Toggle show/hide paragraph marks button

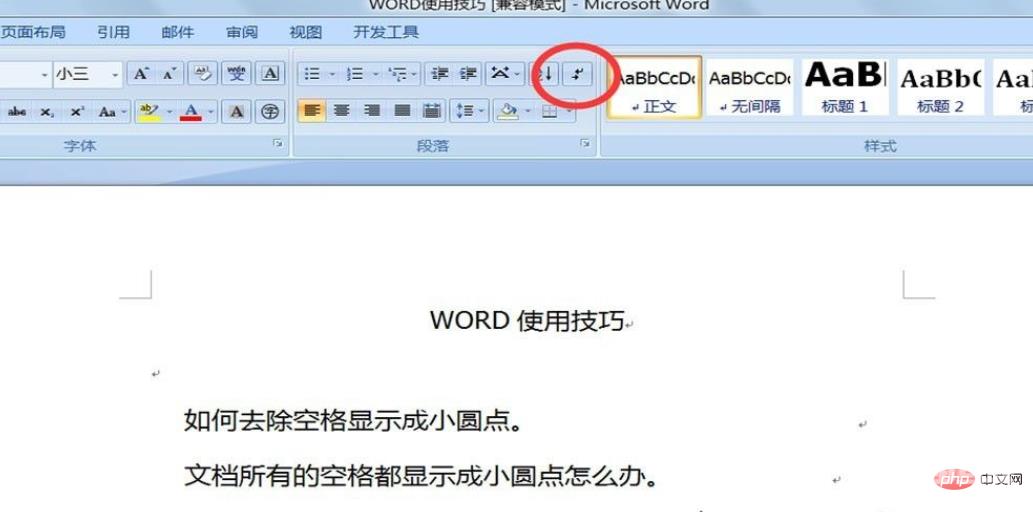(577, 74)
